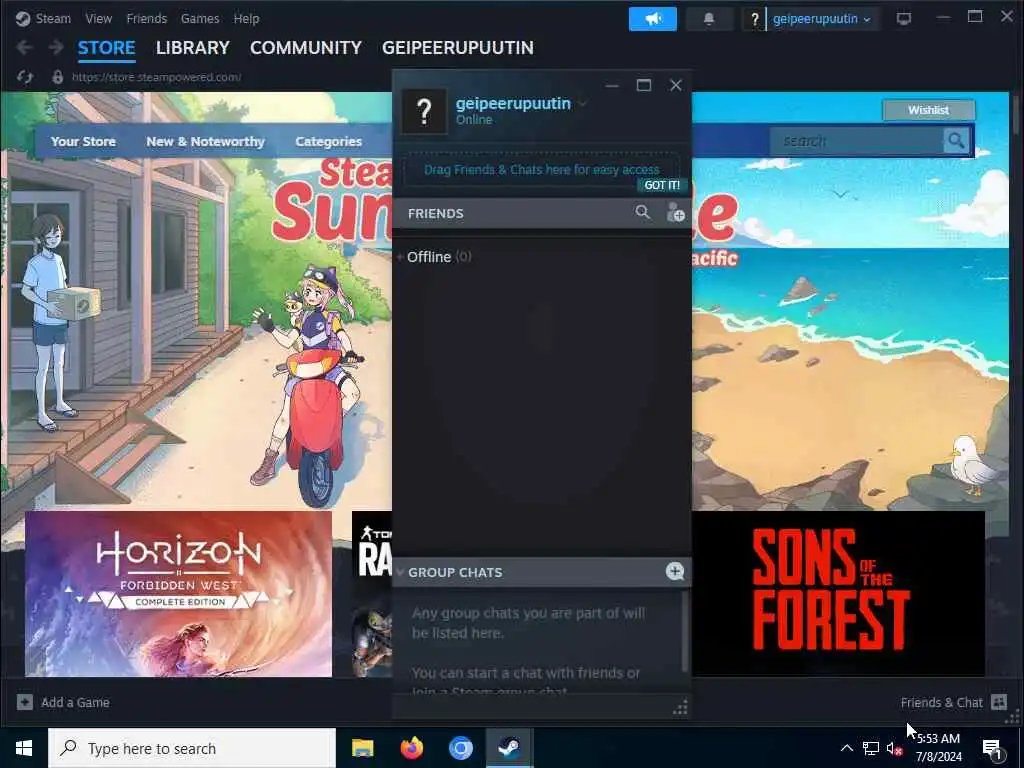
Task: Reload the store page
Action: tap(25, 77)
